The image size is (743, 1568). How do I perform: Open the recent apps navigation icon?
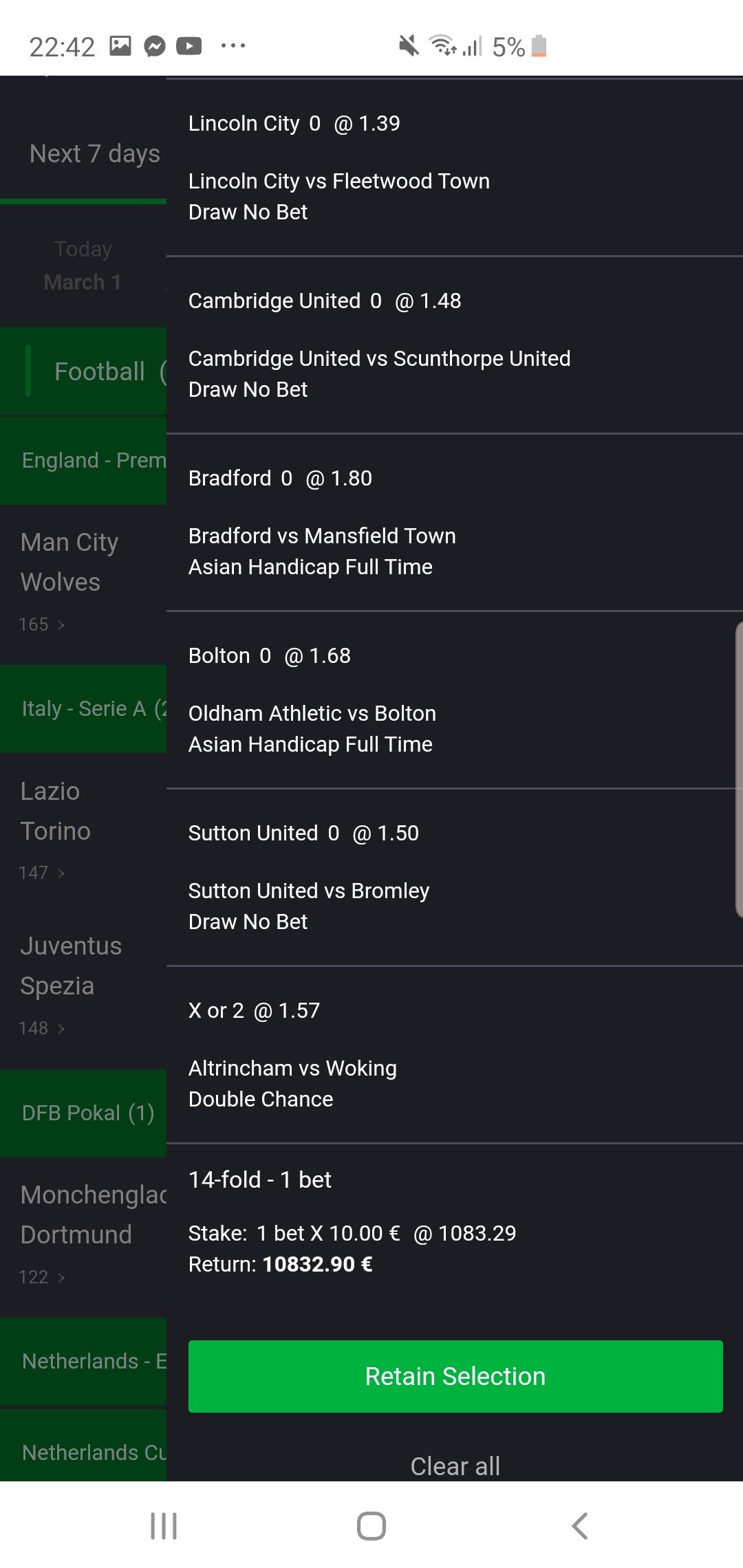164,1525
